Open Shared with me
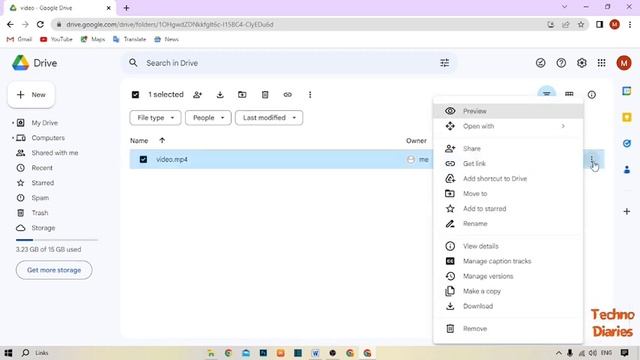640x360 pixels. (55, 153)
